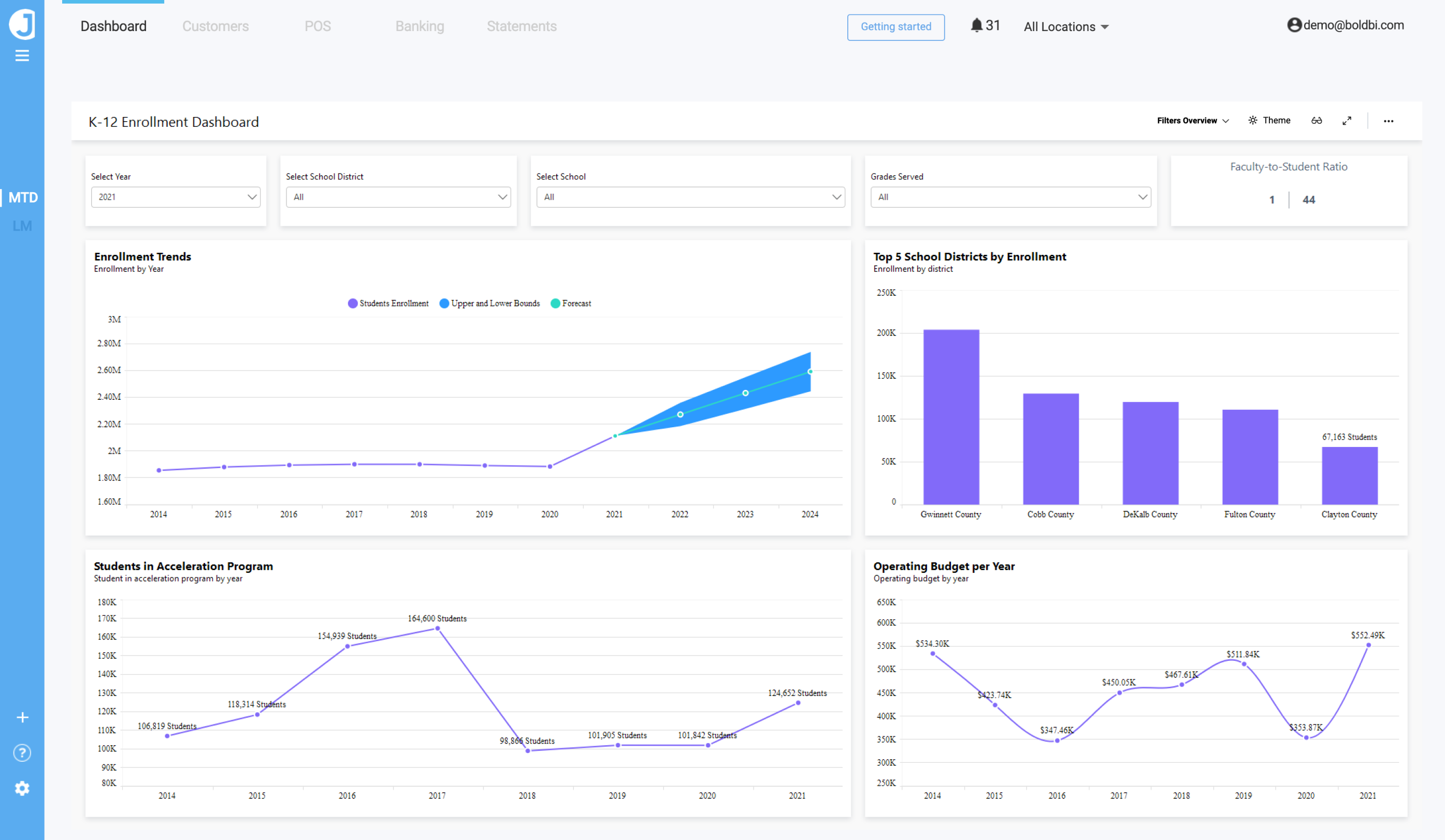Open the Customers section
Viewport: 1445px width, 840px height.
tap(215, 26)
